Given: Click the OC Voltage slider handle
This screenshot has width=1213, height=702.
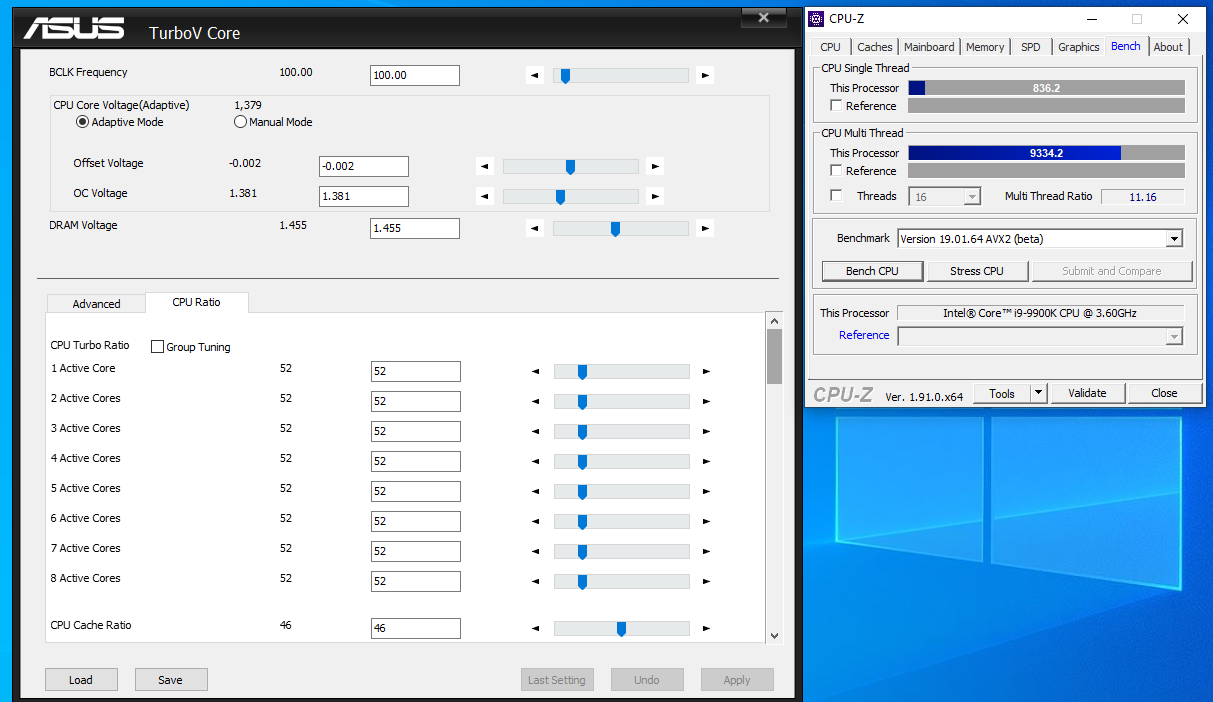Looking at the screenshot, I should tap(560, 197).
